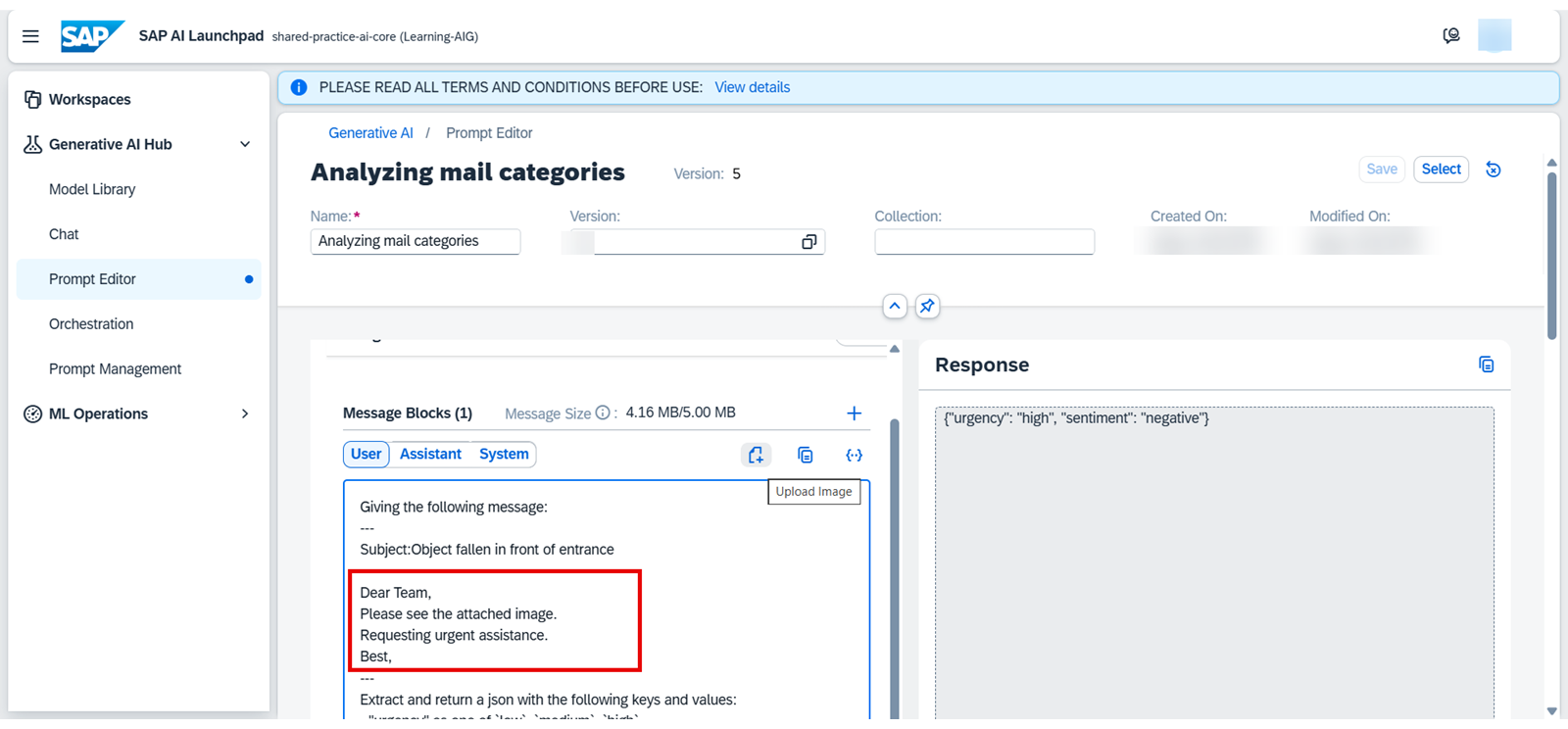The image size is (1568, 729).
Task: Click the Message Size info icon
Action: (603, 413)
